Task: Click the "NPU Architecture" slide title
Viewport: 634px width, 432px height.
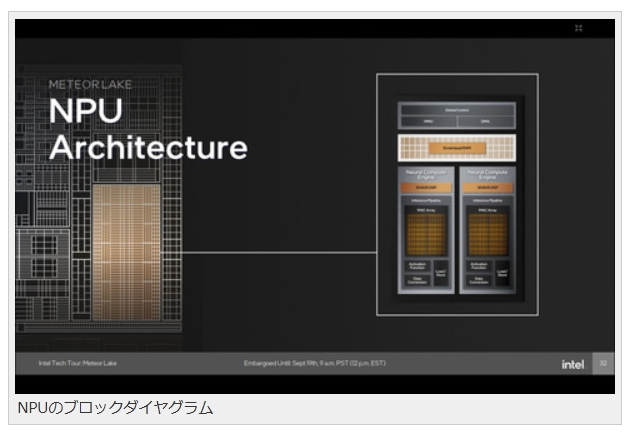Action: pos(145,128)
